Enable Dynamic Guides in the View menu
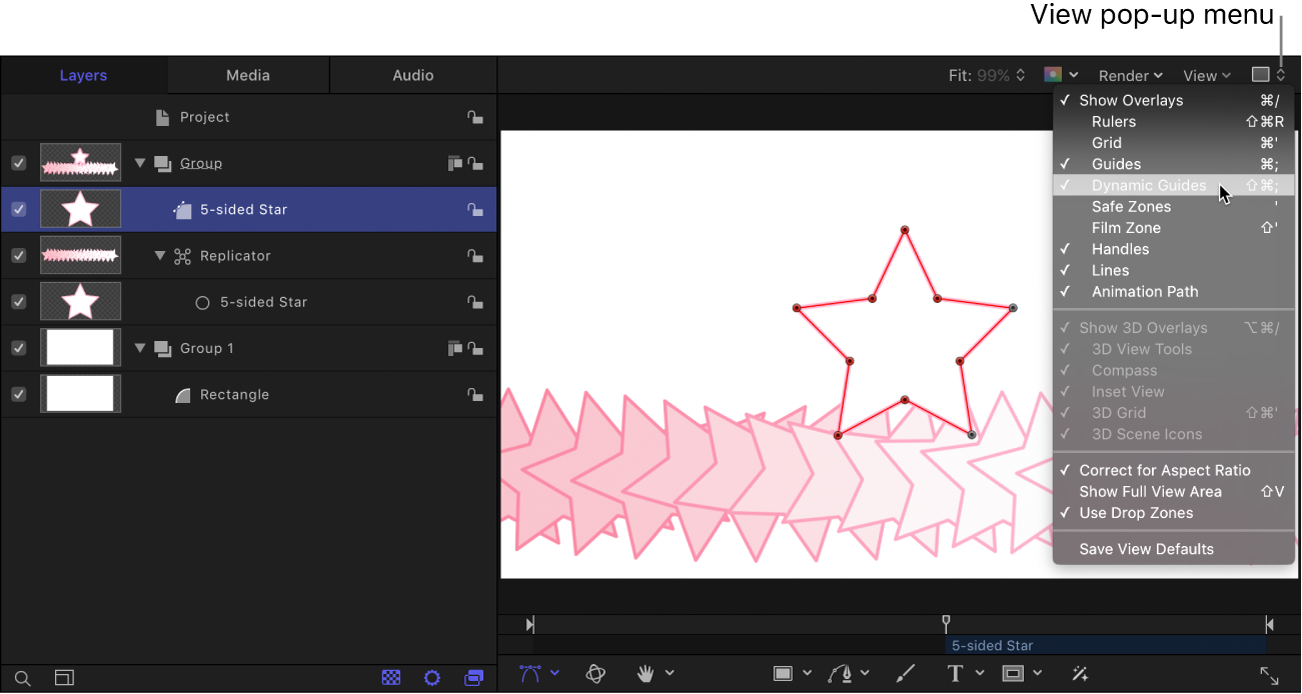The image size is (1302, 694). pyautogui.click(x=1148, y=185)
